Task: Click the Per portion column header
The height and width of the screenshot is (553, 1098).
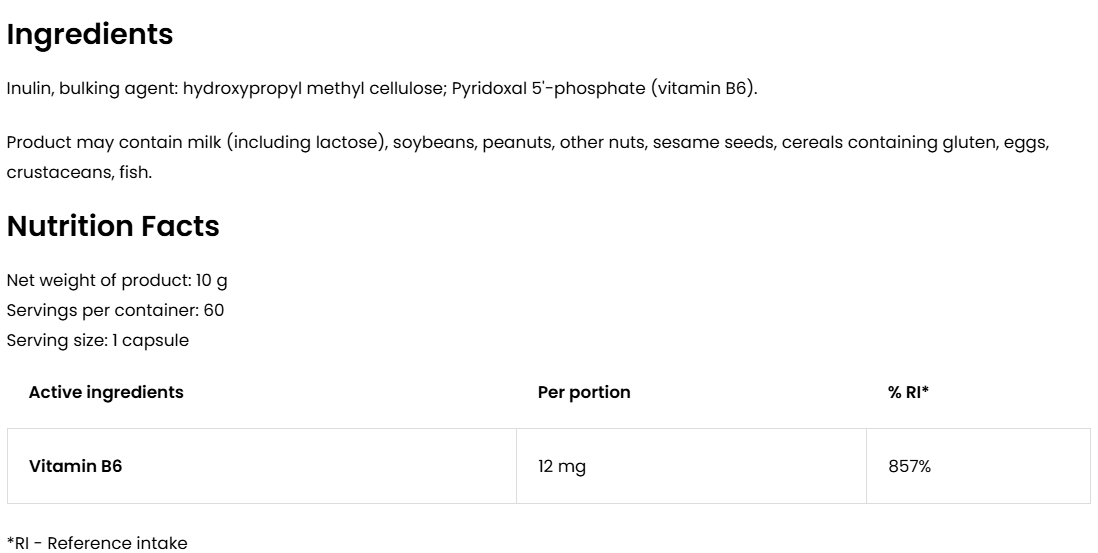Action: pos(584,392)
